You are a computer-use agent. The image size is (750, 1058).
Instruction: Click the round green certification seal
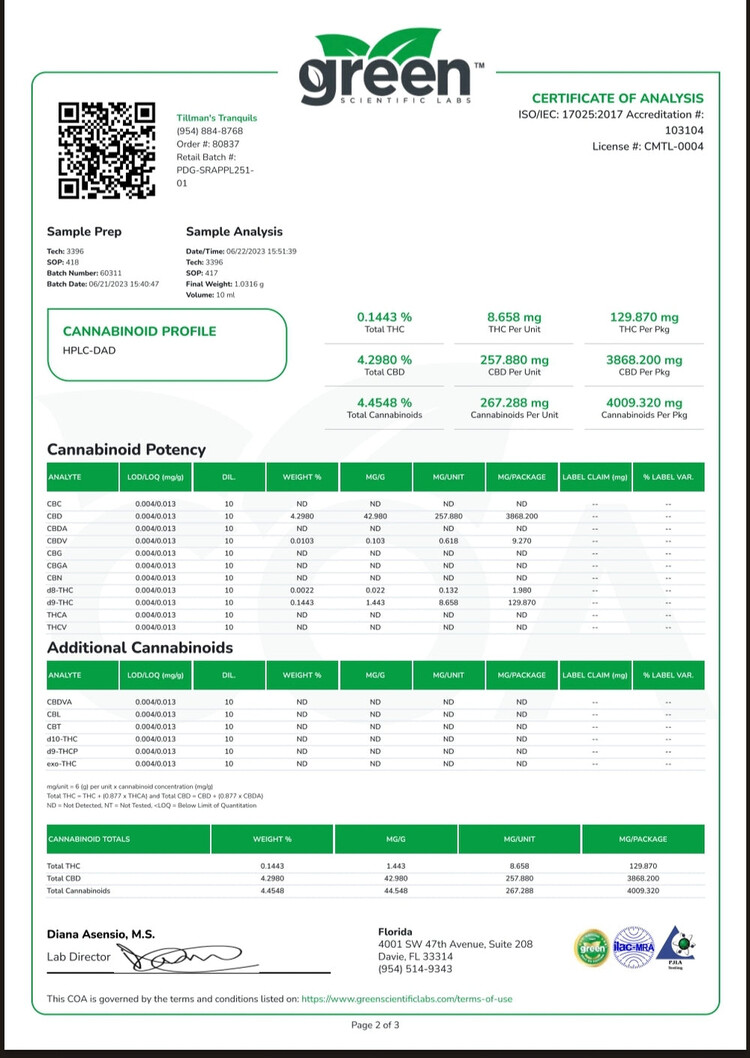click(x=591, y=947)
